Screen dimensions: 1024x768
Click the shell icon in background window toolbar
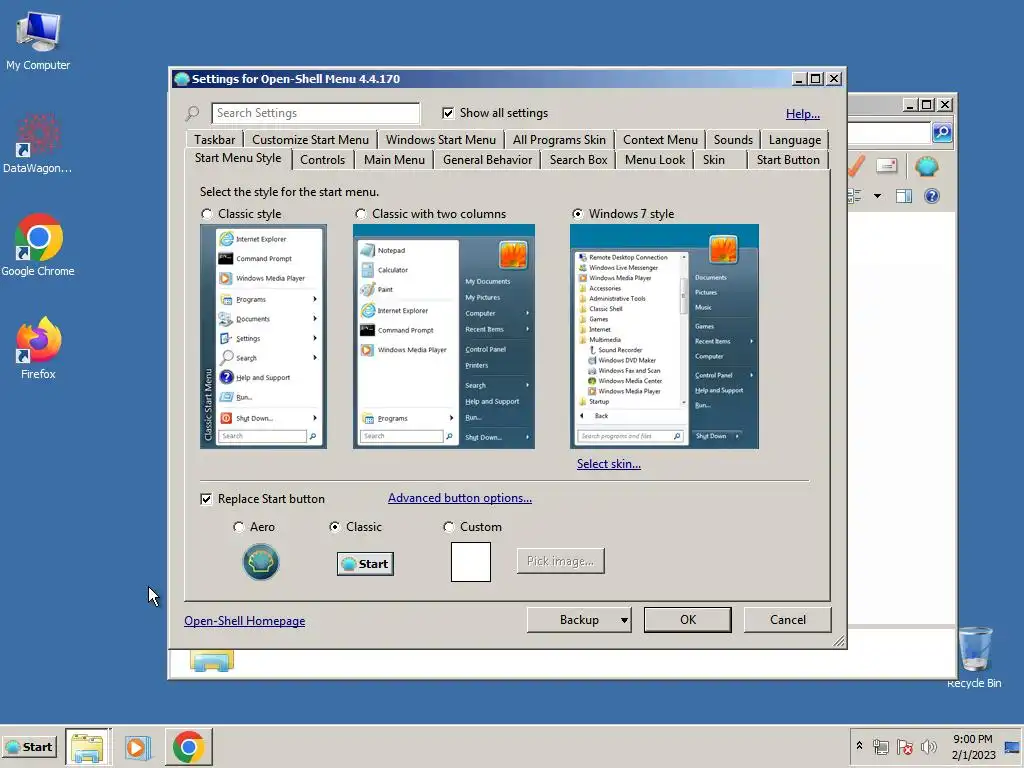click(926, 167)
